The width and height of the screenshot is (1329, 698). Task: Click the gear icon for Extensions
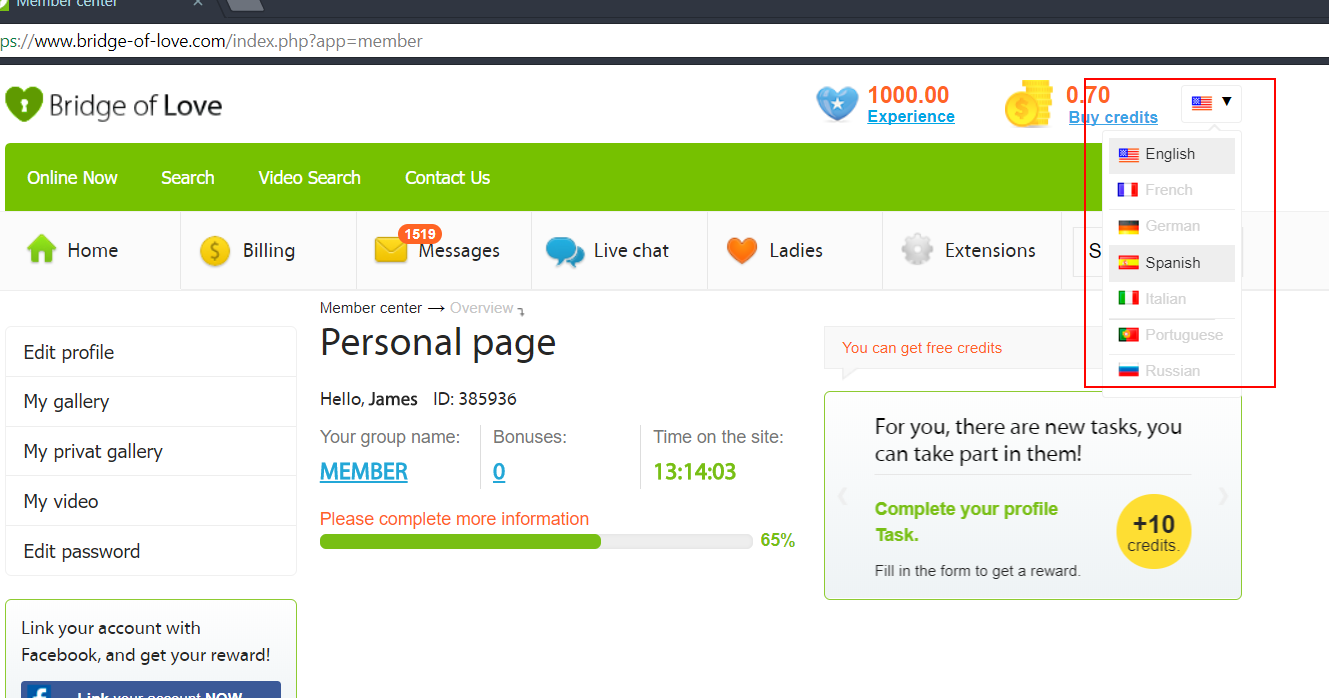click(917, 250)
